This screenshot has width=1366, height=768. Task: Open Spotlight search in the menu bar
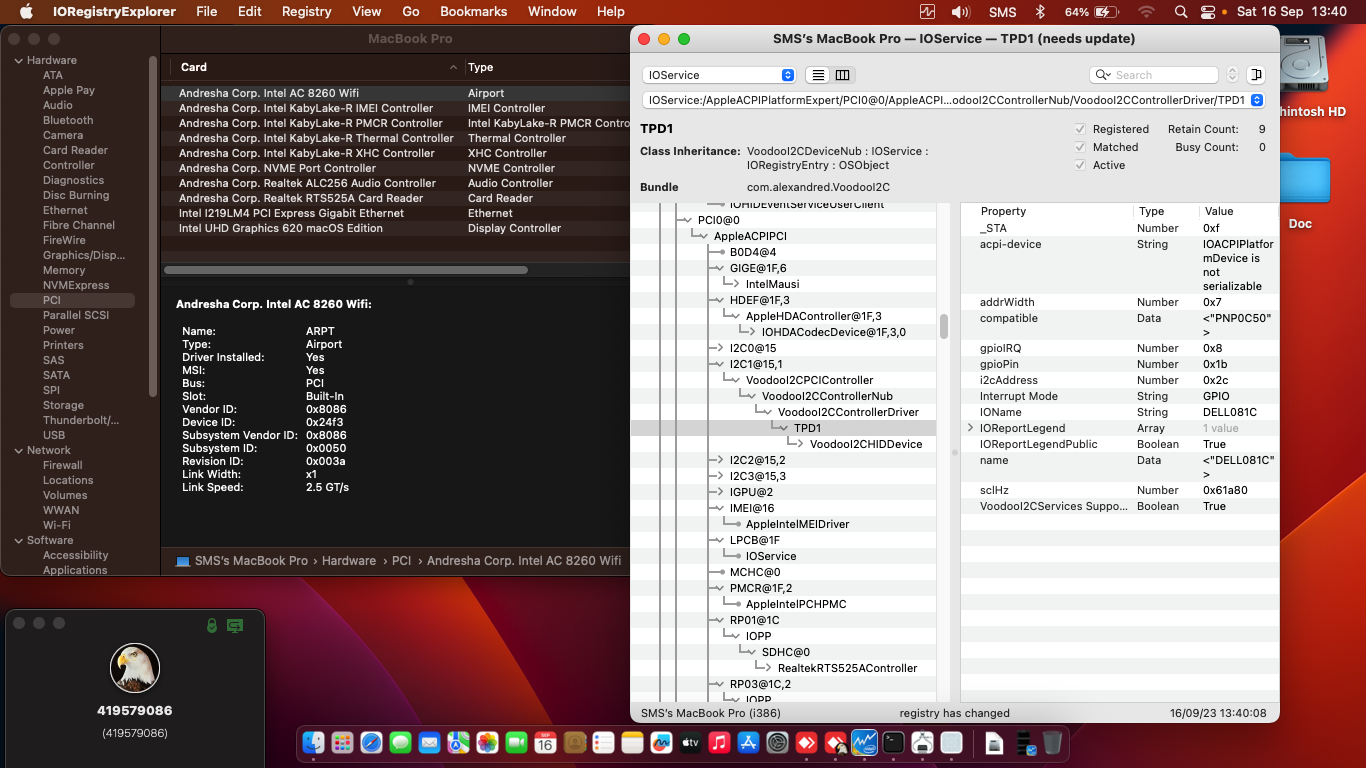pyautogui.click(x=1181, y=12)
